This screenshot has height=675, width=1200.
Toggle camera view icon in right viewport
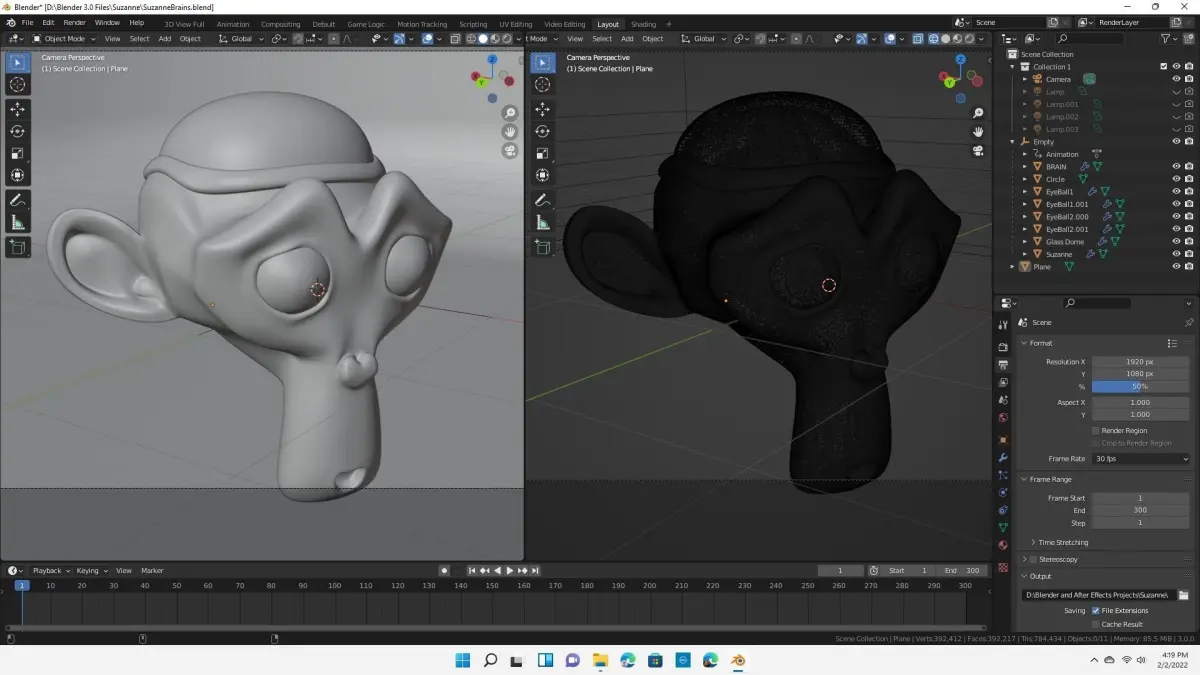[978, 151]
